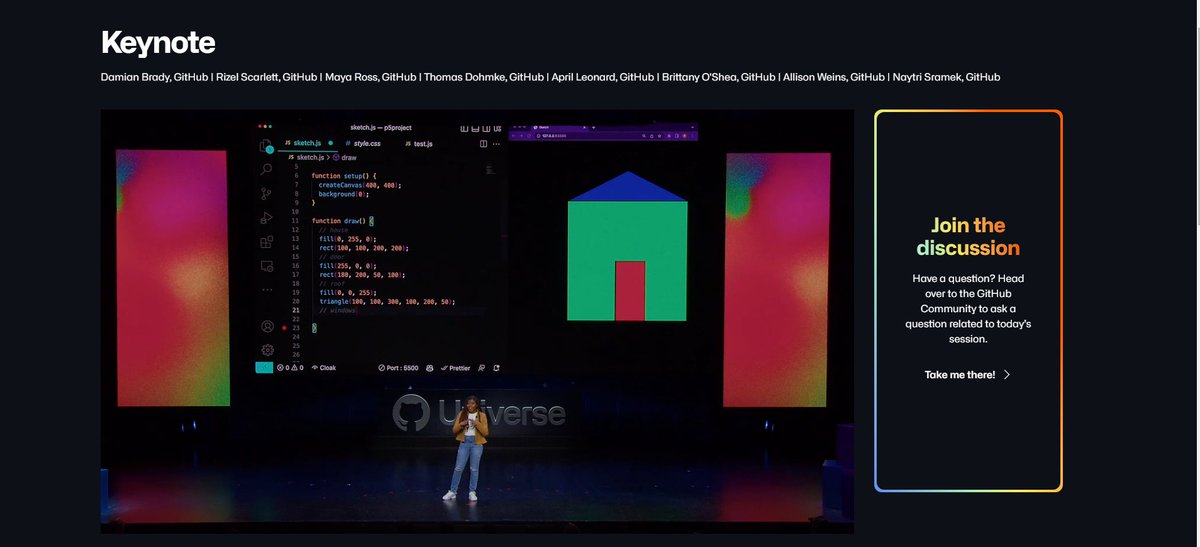Click the teal remote indicator in the status bar
The image size is (1200, 547).
point(264,368)
